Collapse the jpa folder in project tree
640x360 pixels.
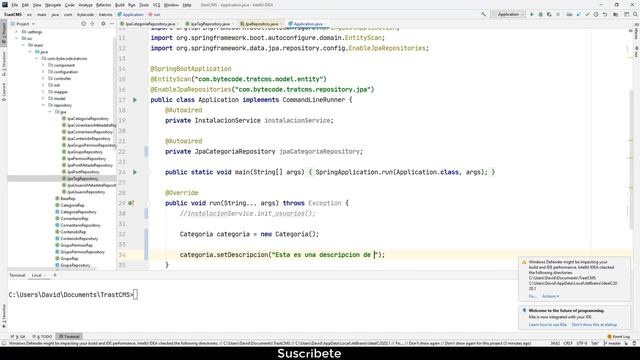click(50, 111)
